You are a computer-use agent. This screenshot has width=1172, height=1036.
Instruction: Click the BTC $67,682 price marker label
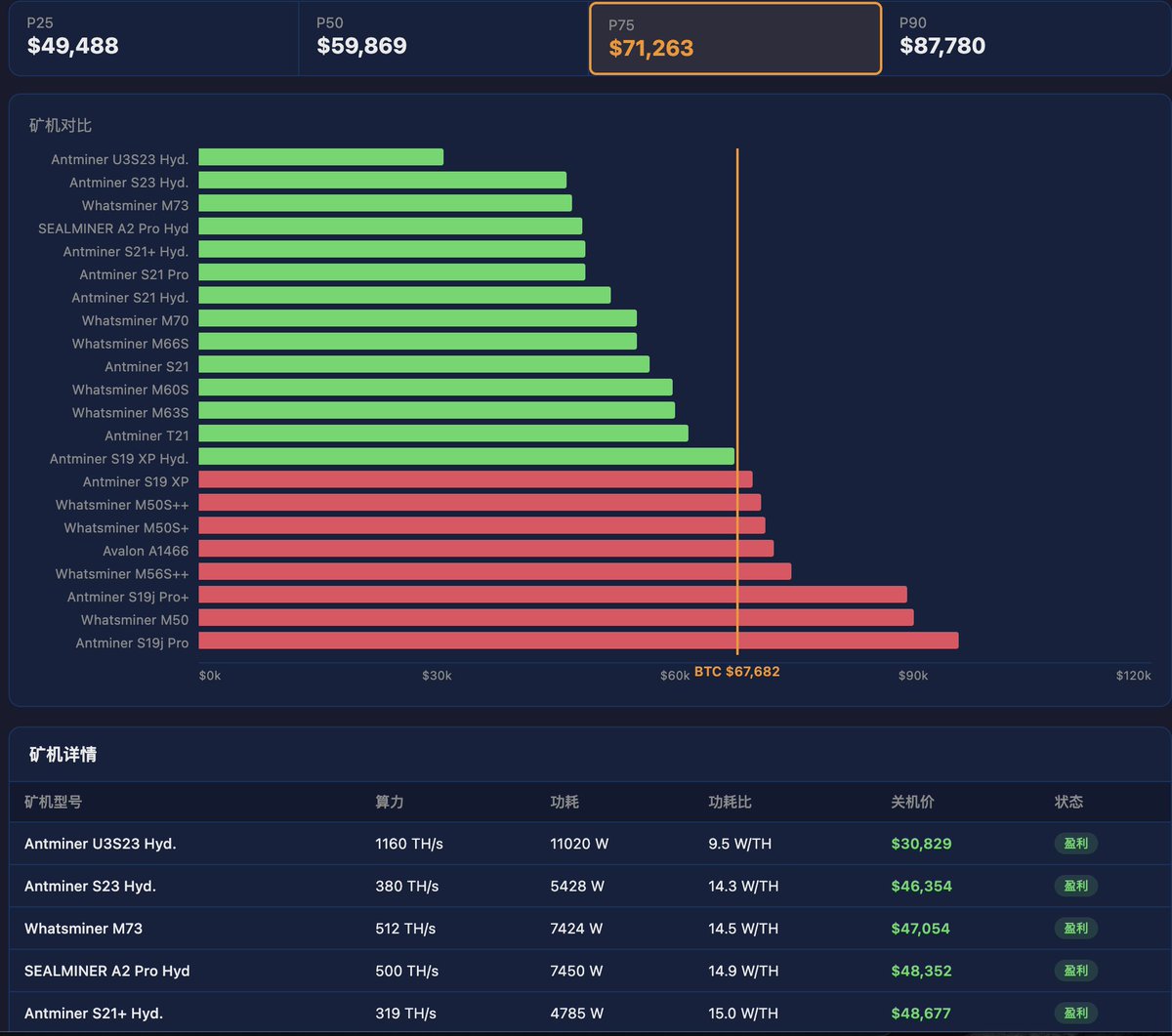[737, 672]
